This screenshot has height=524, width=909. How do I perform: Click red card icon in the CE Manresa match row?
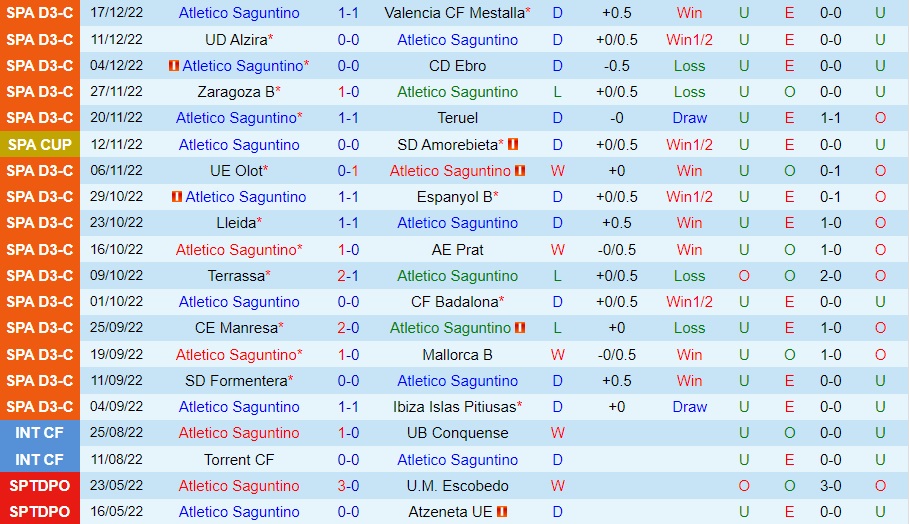click(x=520, y=328)
